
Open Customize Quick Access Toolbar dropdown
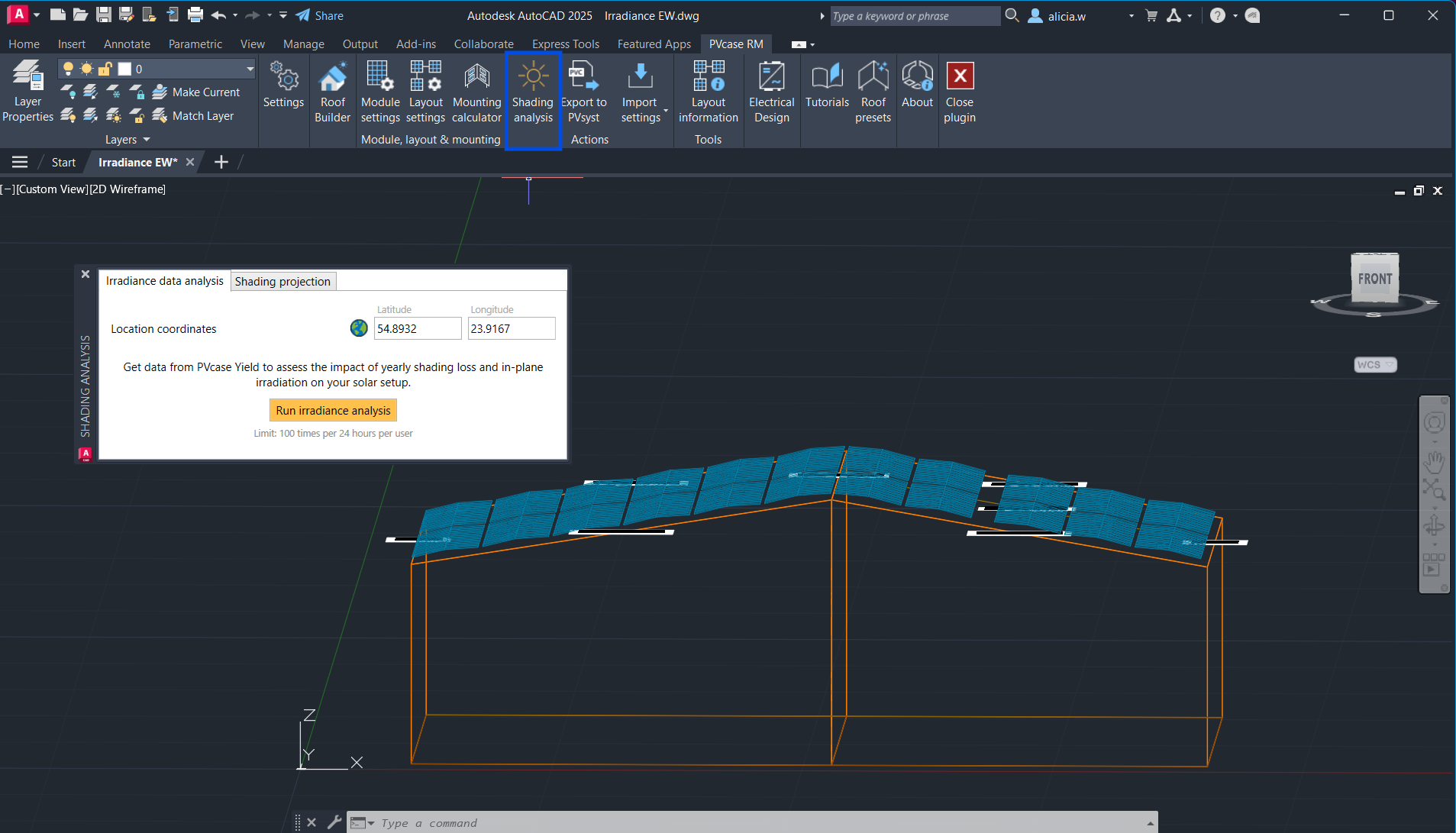[283, 15]
